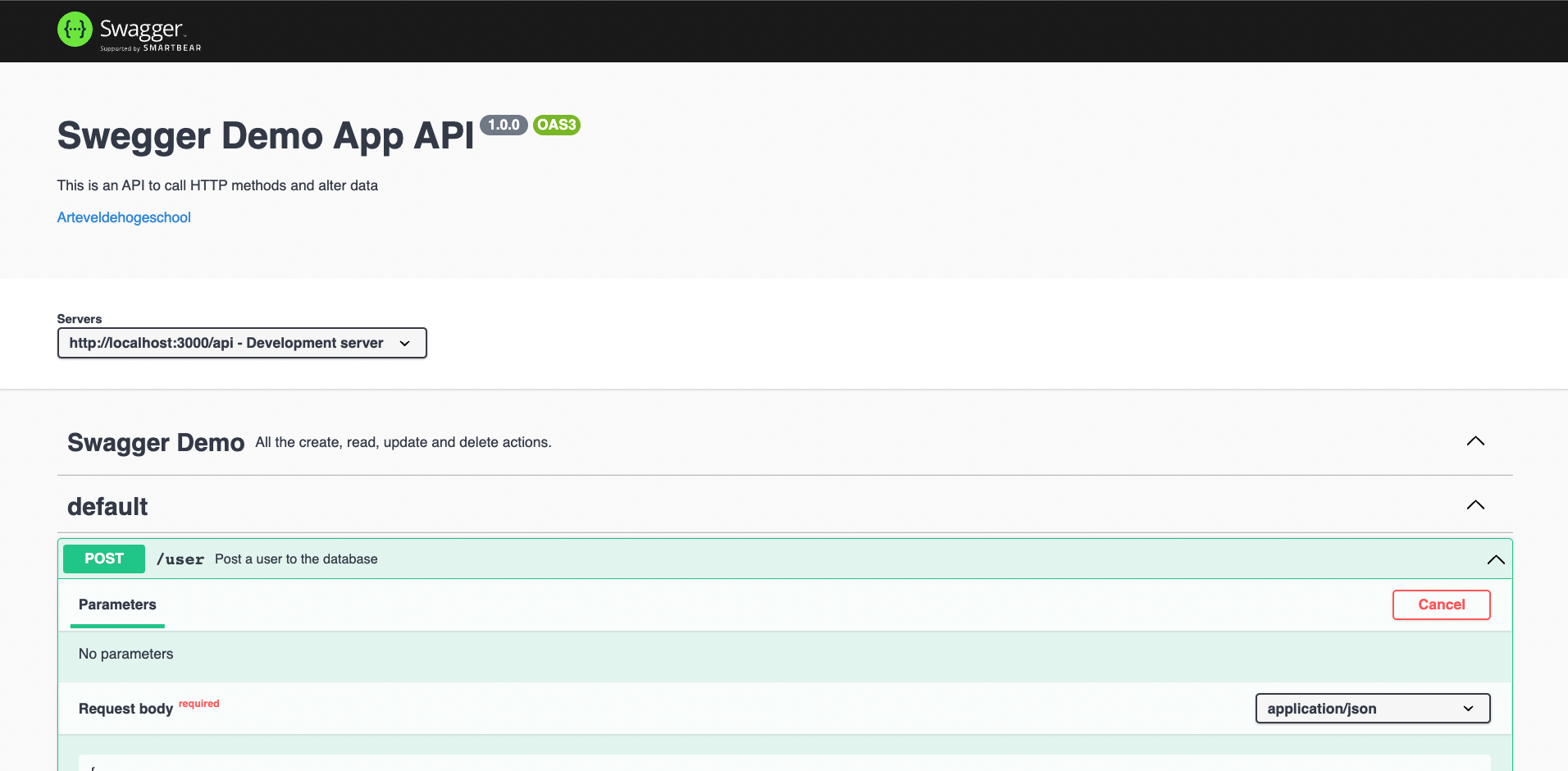This screenshot has height=771, width=1568.
Task: Click the default tag heading
Action: [107, 507]
